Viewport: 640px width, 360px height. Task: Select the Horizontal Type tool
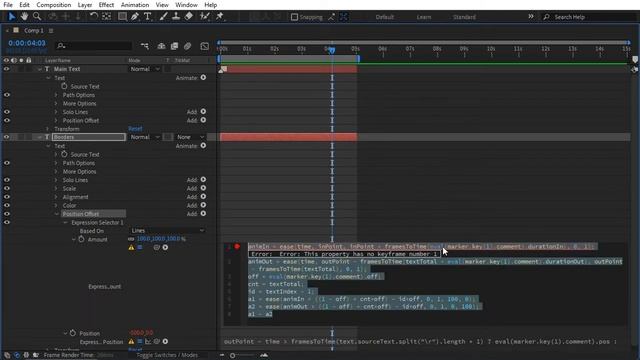[x=147, y=16]
